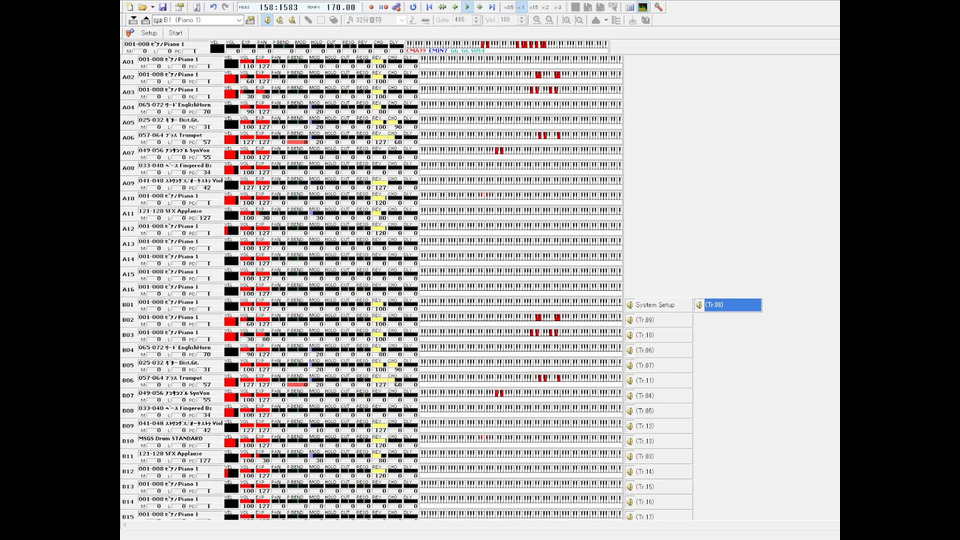Viewport: 960px width, 540px height.
Task: Select channel A04 EnglishHorn row
Action: (x=372, y=108)
